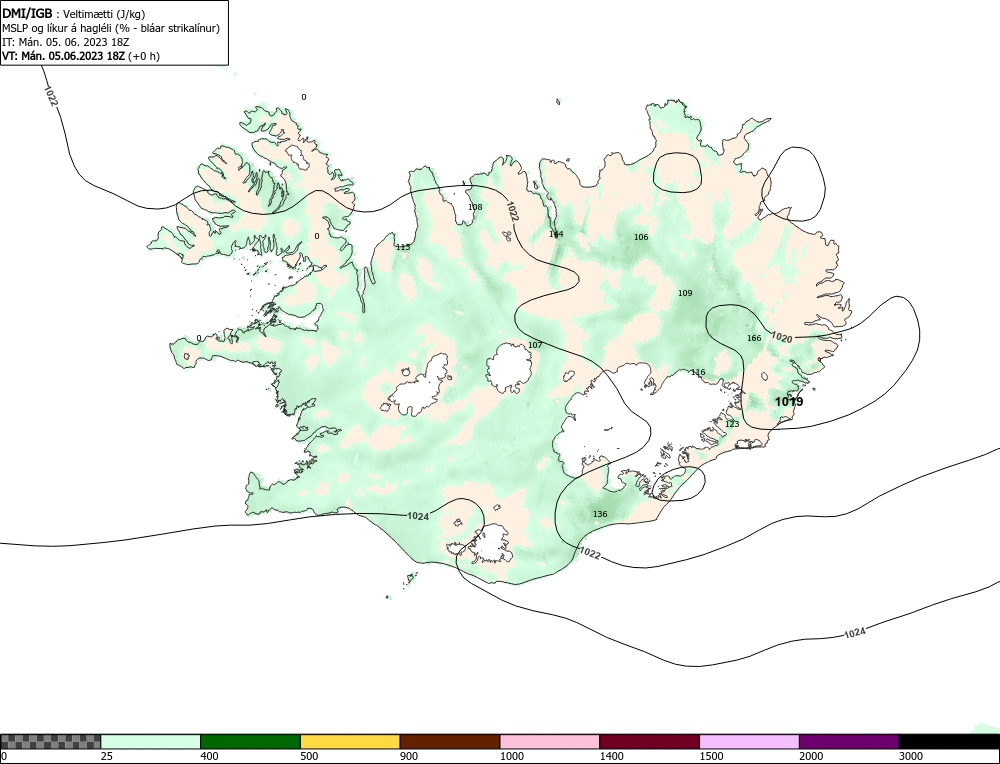This screenshot has height=764, width=1000.
Task: Click the 1024 isobar label in the southeast sea
Action: pyautogui.click(x=855, y=632)
